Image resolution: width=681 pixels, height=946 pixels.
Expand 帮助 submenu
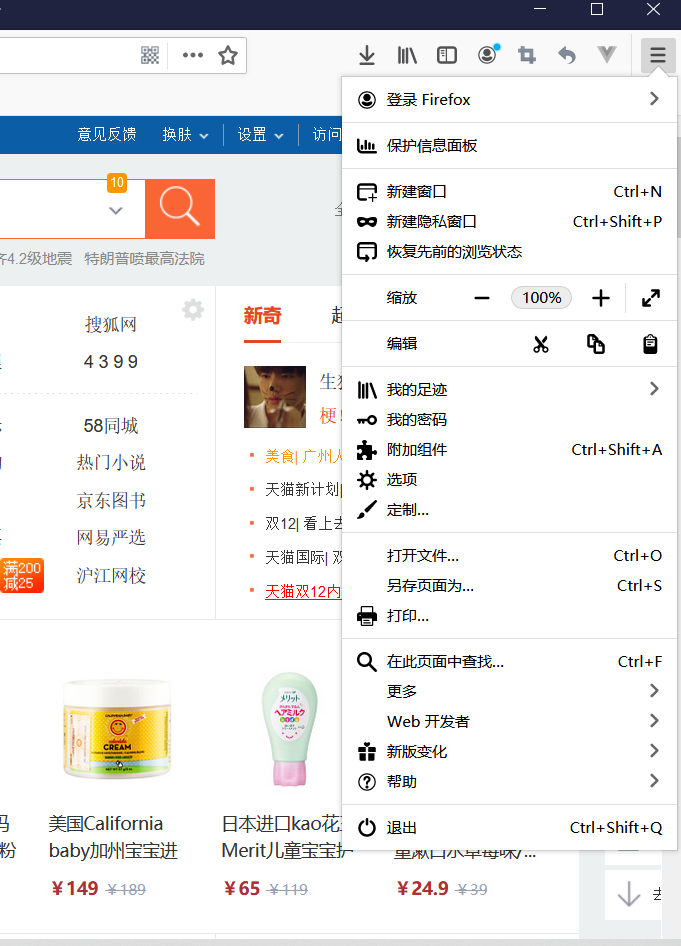tap(509, 782)
